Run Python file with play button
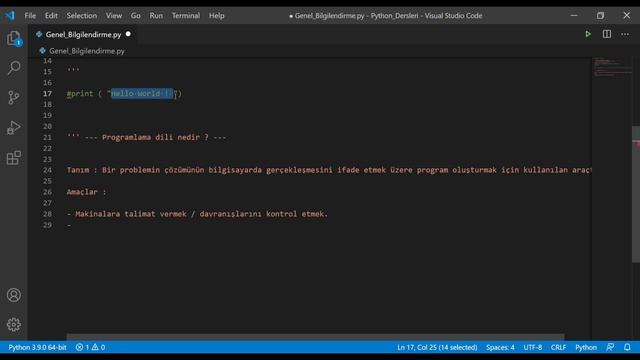The width and height of the screenshot is (640, 360). pos(588,34)
